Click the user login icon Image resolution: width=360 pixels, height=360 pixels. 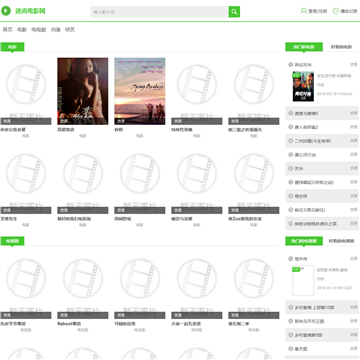(304, 11)
